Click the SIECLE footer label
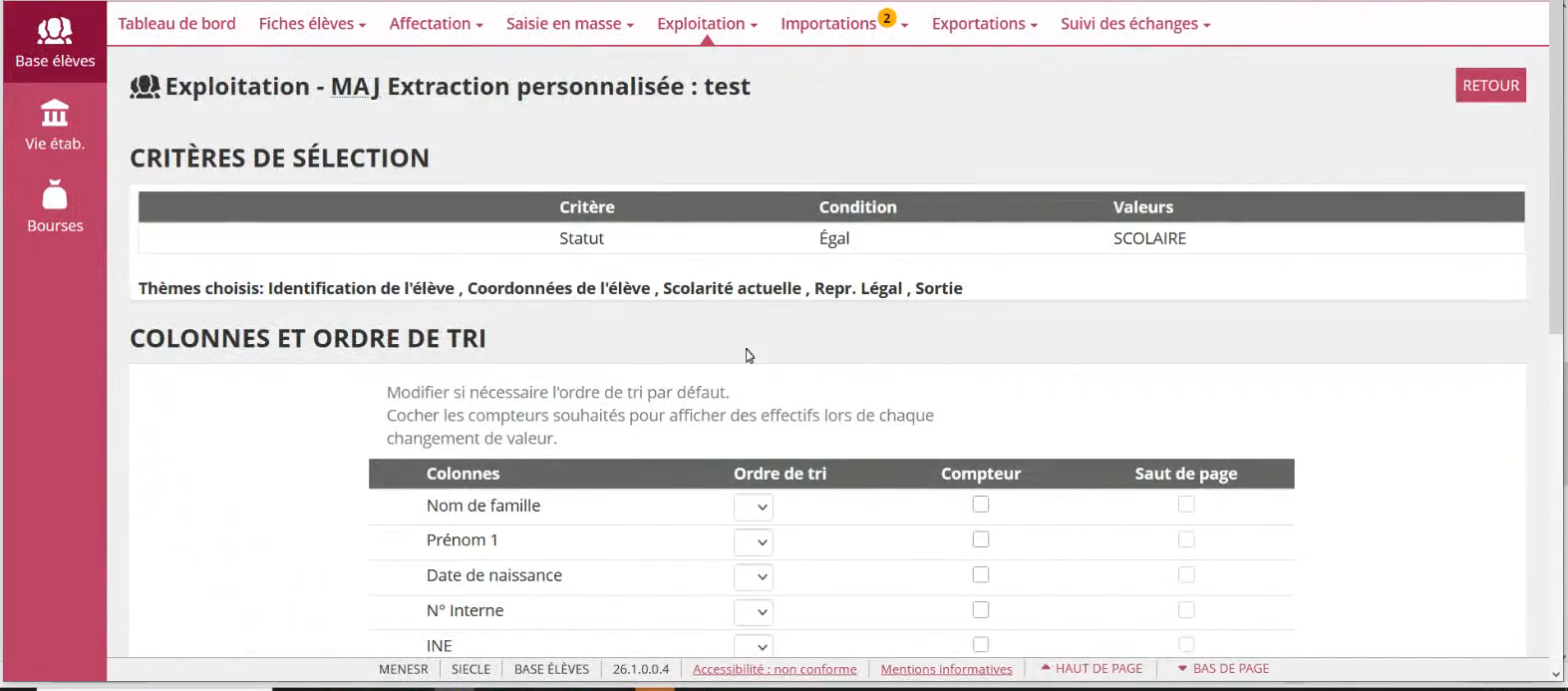Viewport: 1568px width, 691px height. tap(470, 669)
